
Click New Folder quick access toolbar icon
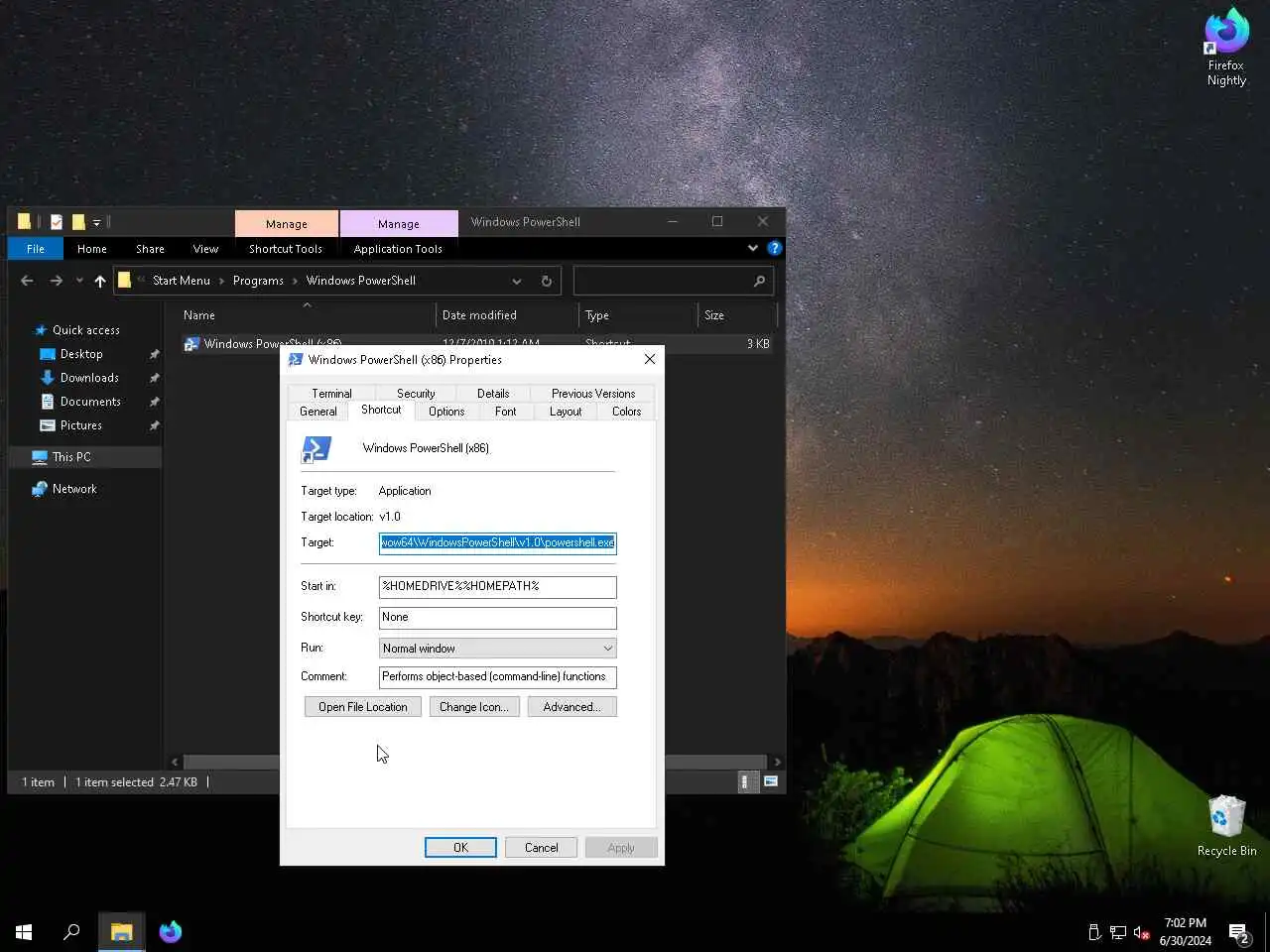pyautogui.click(x=78, y=222)
